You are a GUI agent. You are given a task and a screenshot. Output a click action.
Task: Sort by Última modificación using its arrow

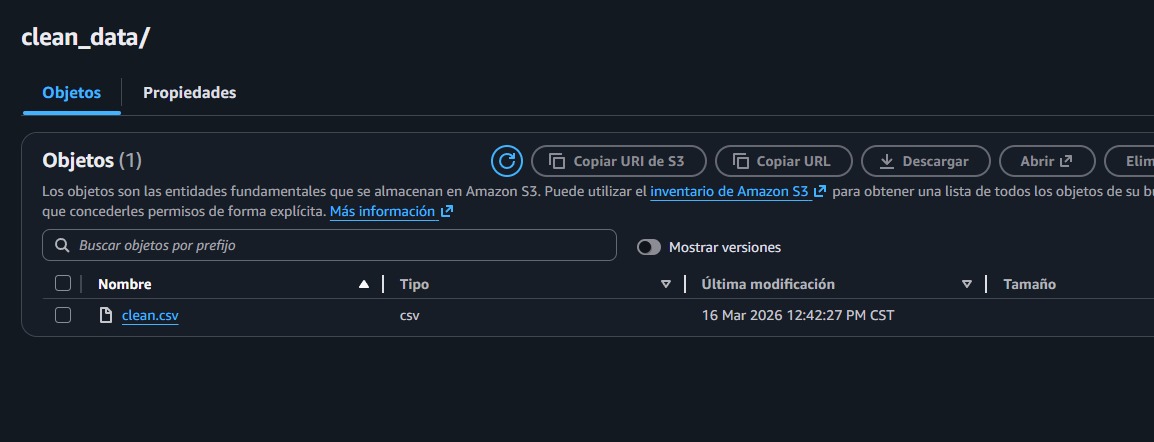(967, 284)
